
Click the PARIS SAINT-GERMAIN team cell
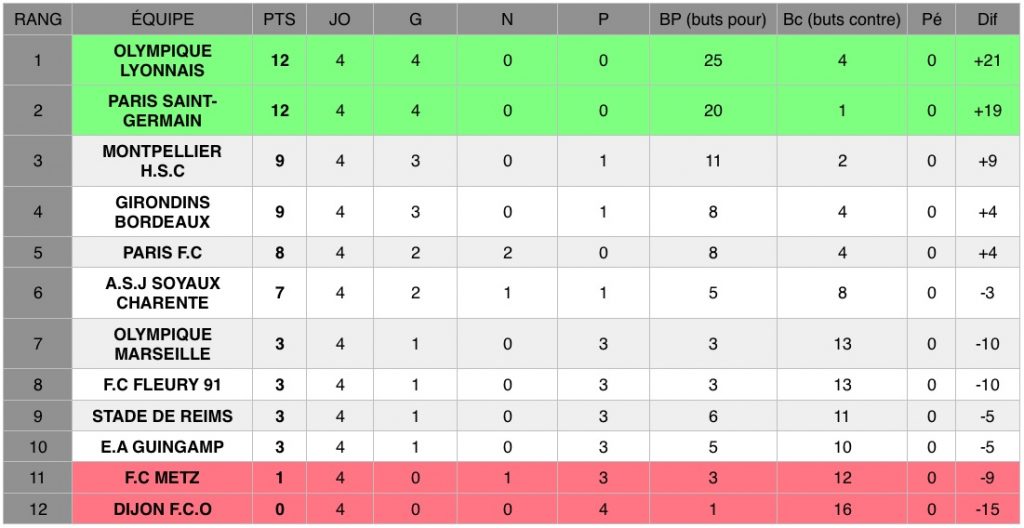[162, 110]
